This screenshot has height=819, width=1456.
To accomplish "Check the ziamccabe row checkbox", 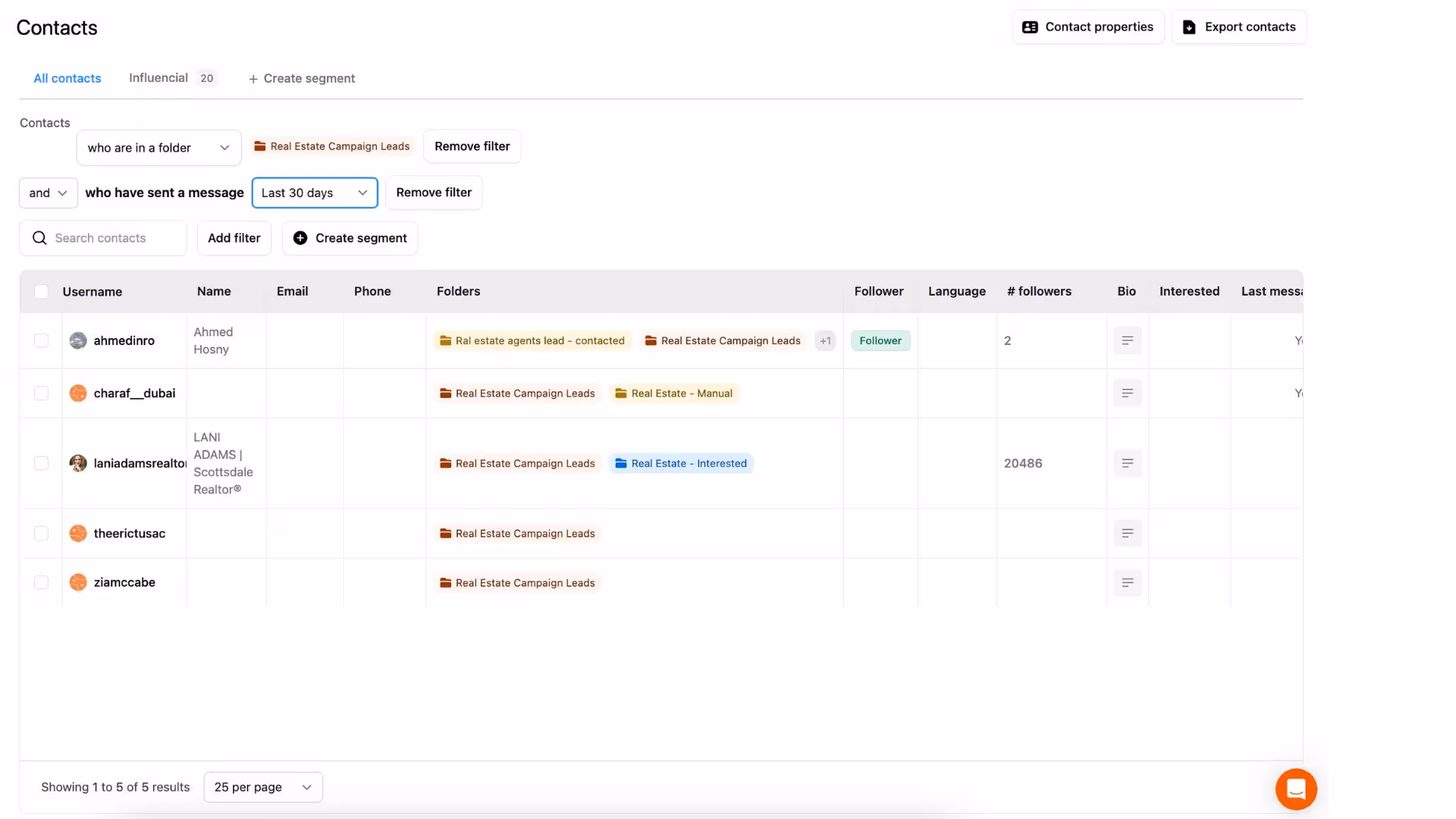I will 42,582.
